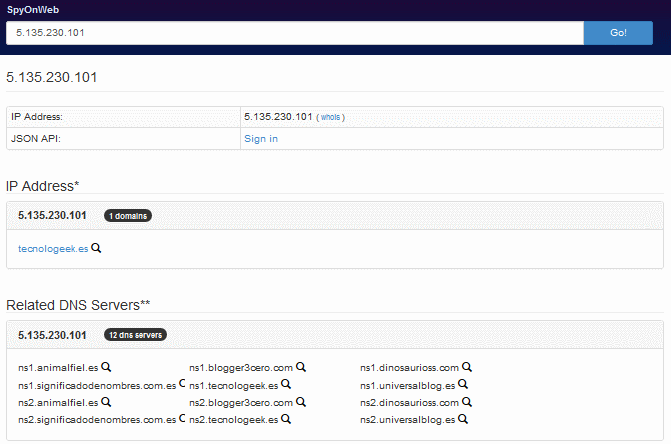671x444 pixels.
Task: Click the search icon beside ns2.significadodenombres.com.es
Action: click(182, 418)
